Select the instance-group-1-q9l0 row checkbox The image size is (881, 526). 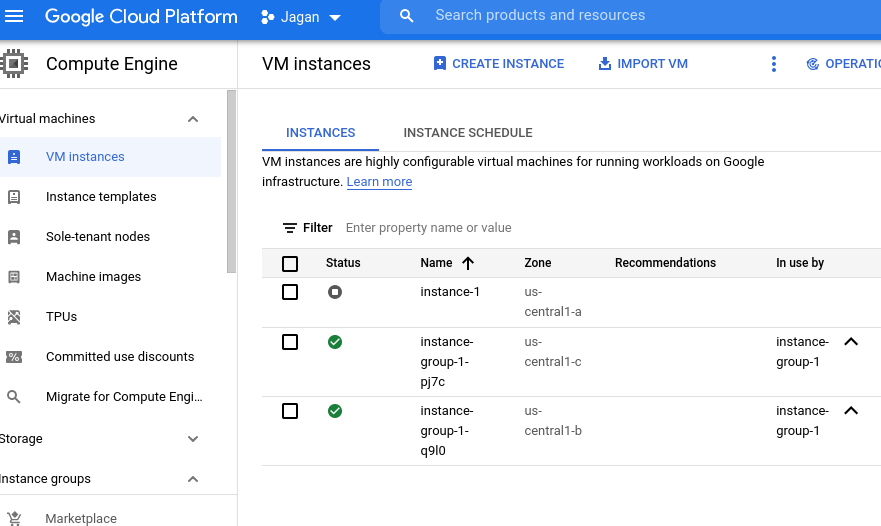click(290, 411)
